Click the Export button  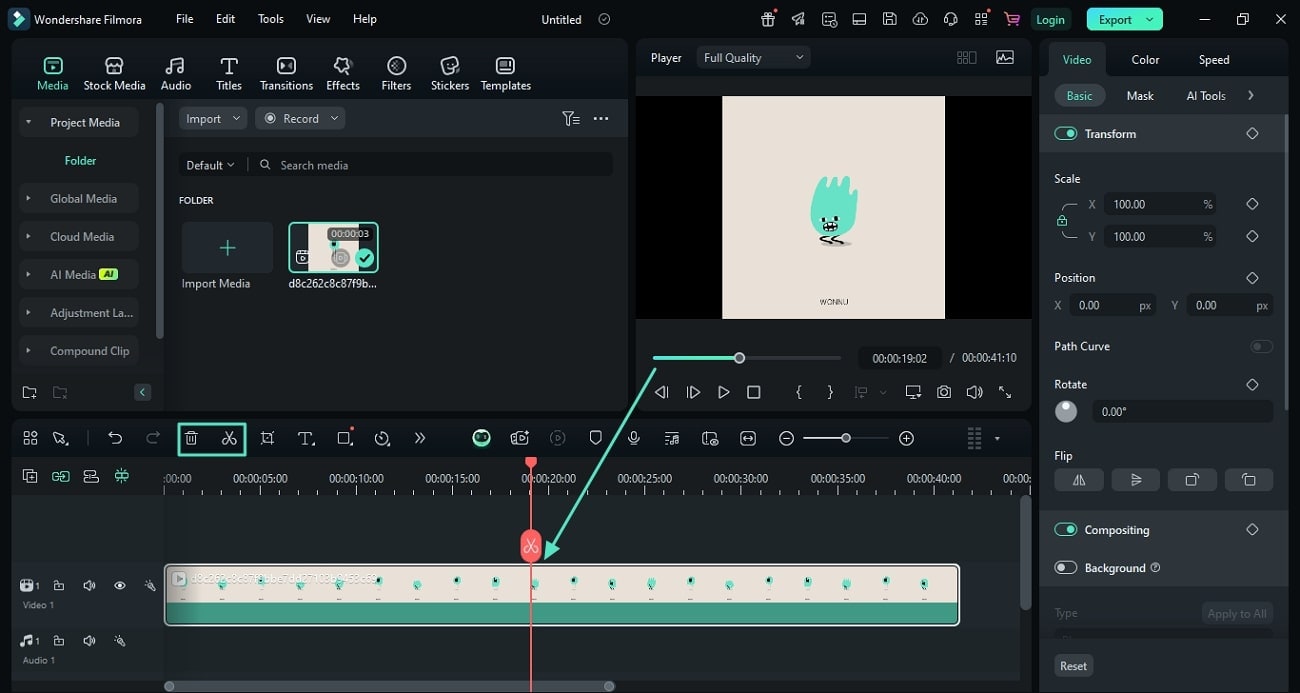pos(1124,19)
